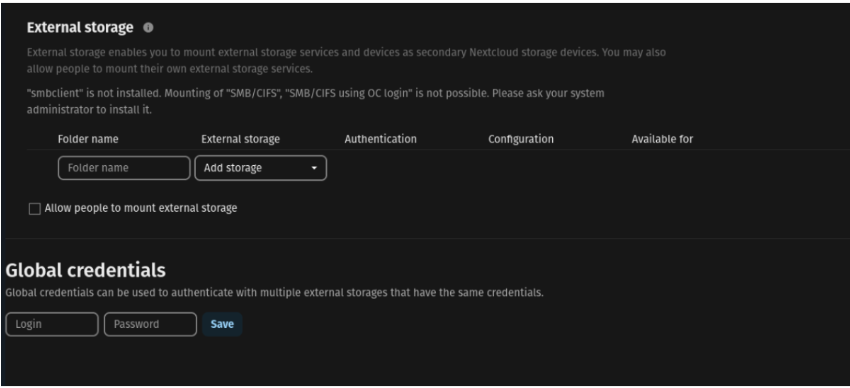
Task: Click into the Login field
Action: [x=52, y=324]
